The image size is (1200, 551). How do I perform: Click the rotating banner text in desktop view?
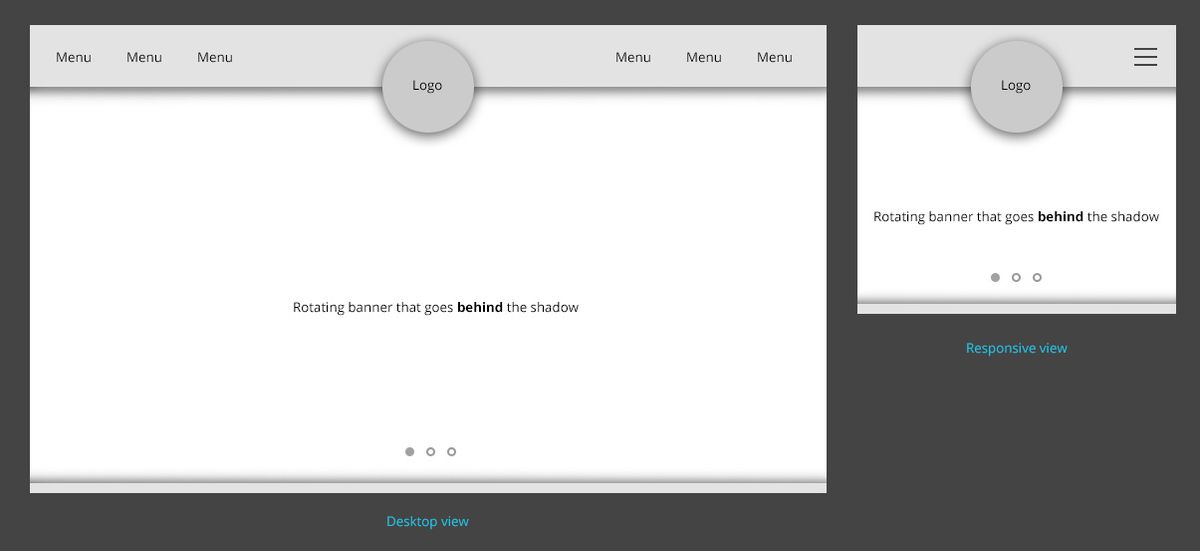(436, 308)
